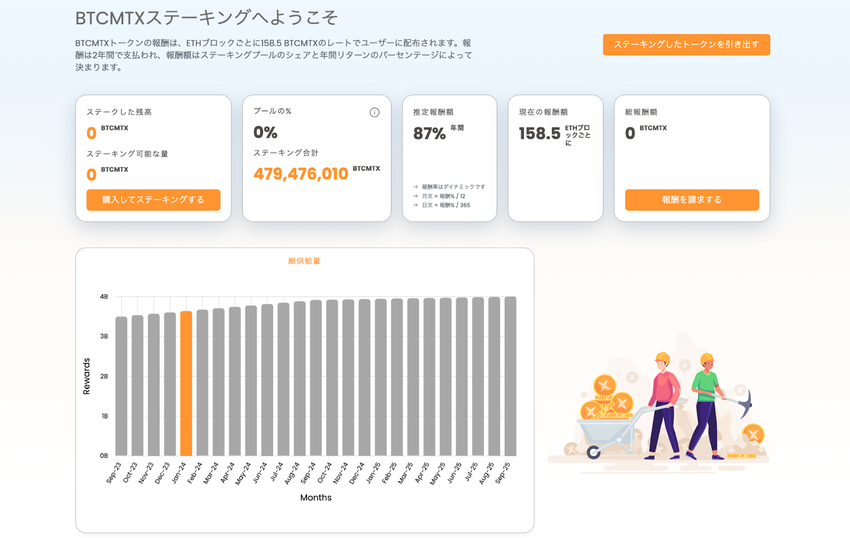Image resolution: width=850 pixels, height=538 pixels.
Task: Click the info icon in pool percentage card
Action: (374, 112)
